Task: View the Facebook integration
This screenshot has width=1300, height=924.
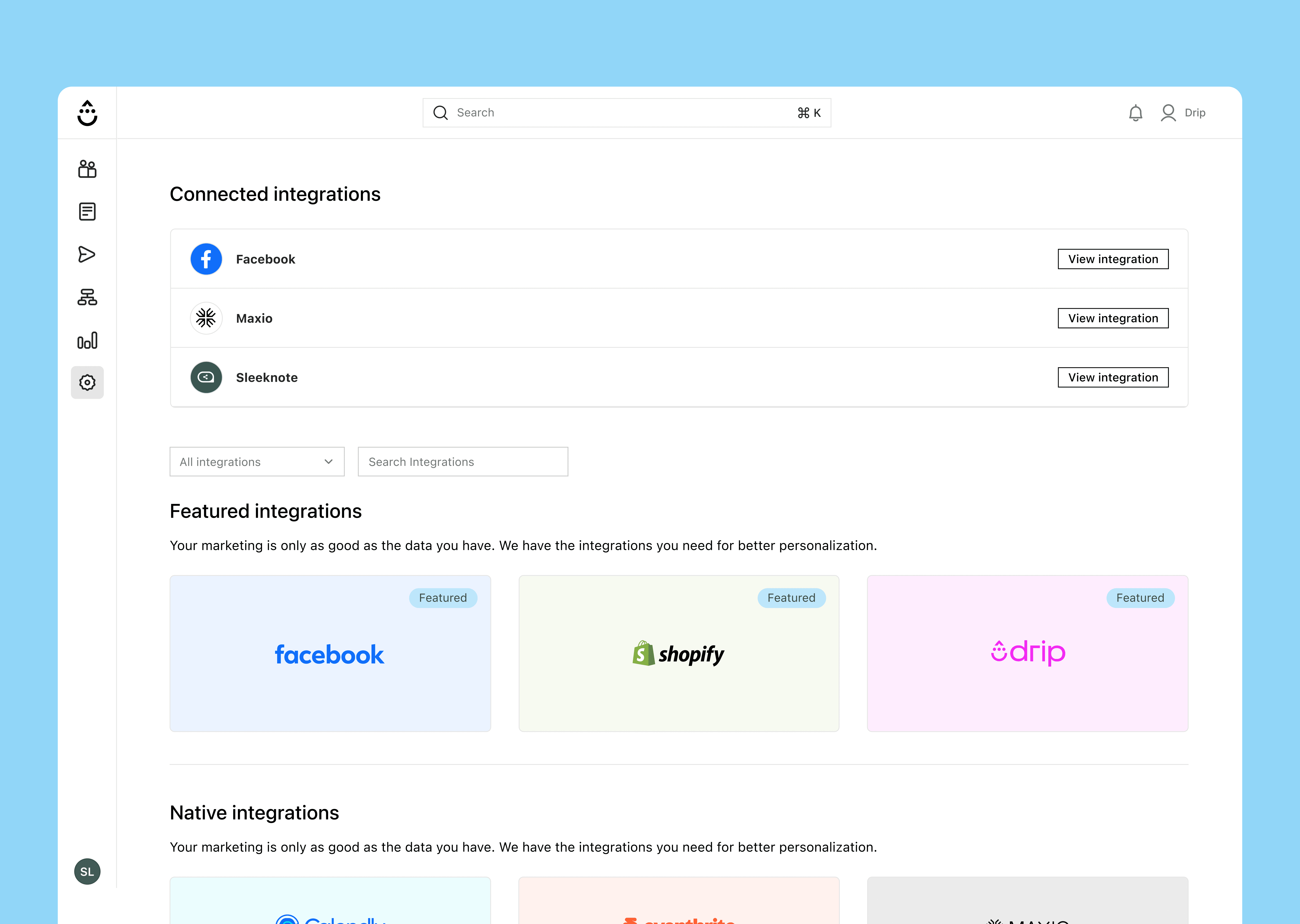Action: (x=1112, y=259)
